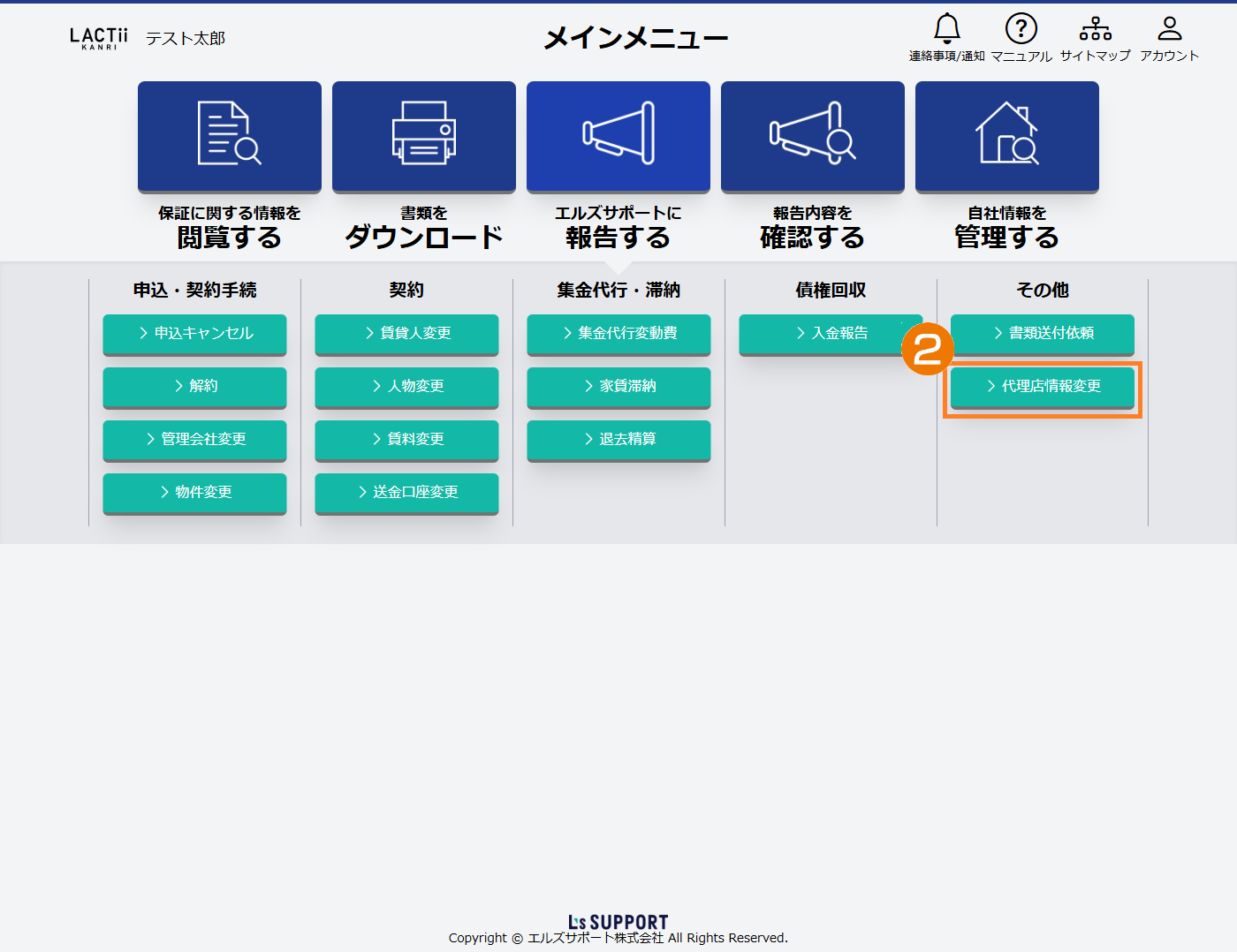Open the notifications bell icon

coord(946,30)
